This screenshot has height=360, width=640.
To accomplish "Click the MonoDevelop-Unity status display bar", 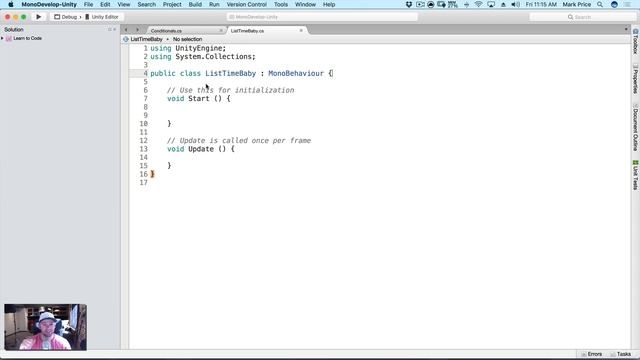I will pos(322,17).
